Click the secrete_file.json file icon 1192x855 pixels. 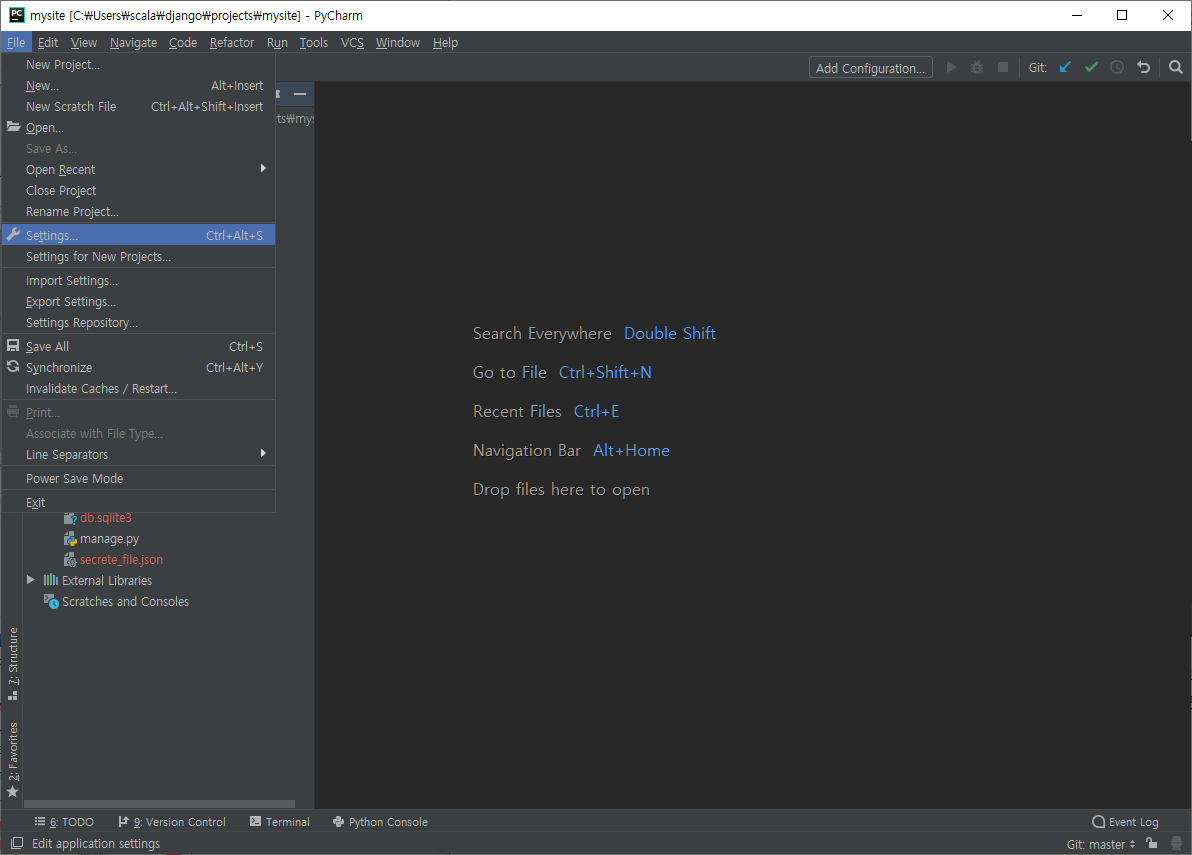[70, 560]
